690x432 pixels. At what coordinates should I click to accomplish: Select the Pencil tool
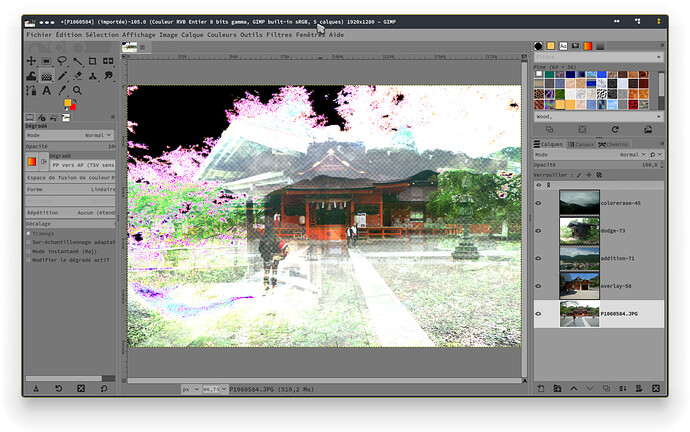62,76
